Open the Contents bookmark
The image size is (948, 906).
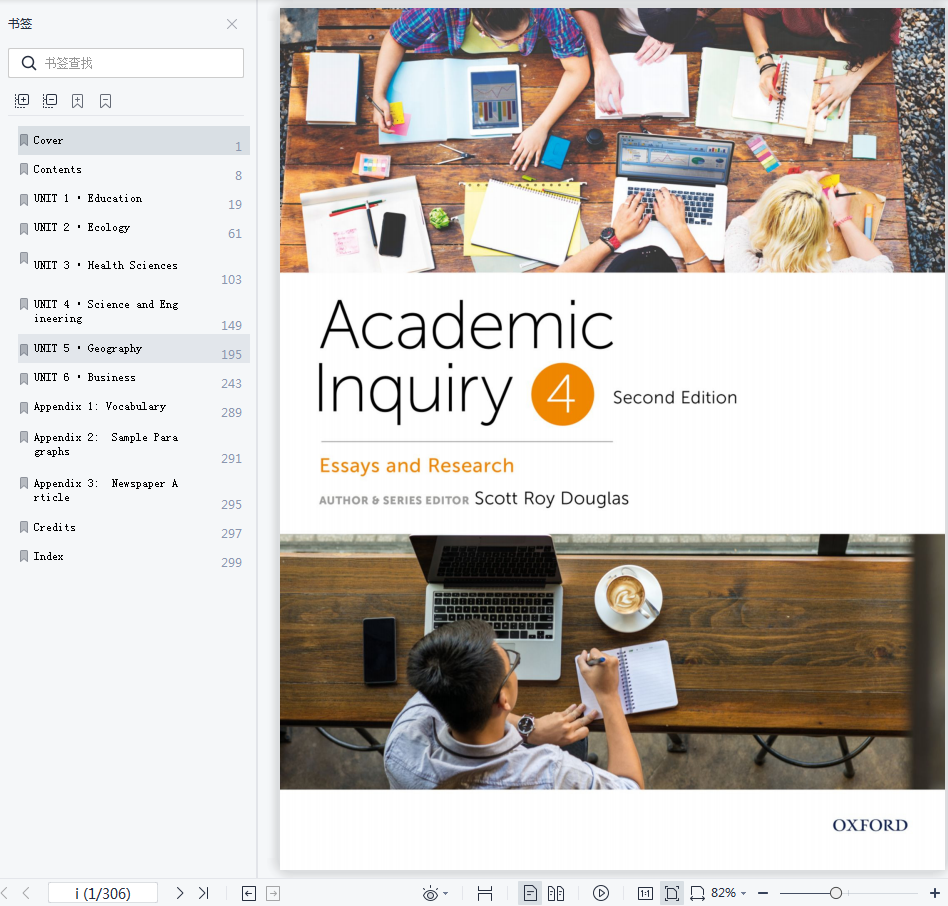[x=134, y=170]
